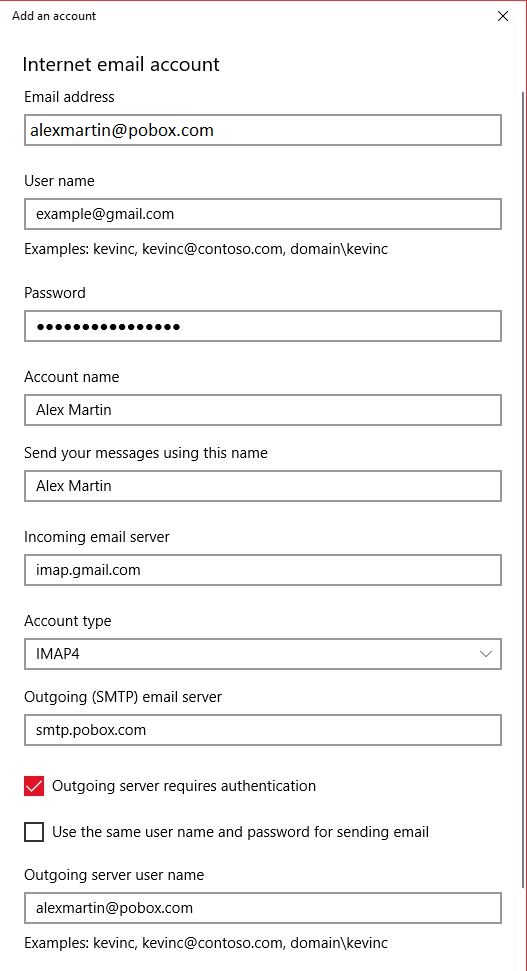
Task: Select the Password field
Action: pos(263,326)
